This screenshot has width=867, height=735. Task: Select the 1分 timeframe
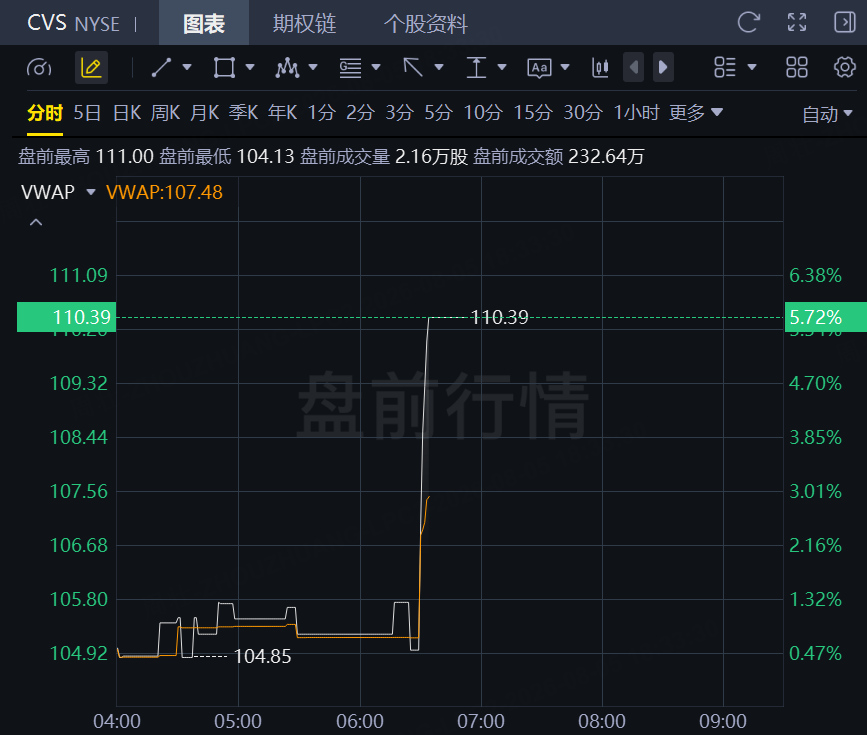tap(322, 113)
